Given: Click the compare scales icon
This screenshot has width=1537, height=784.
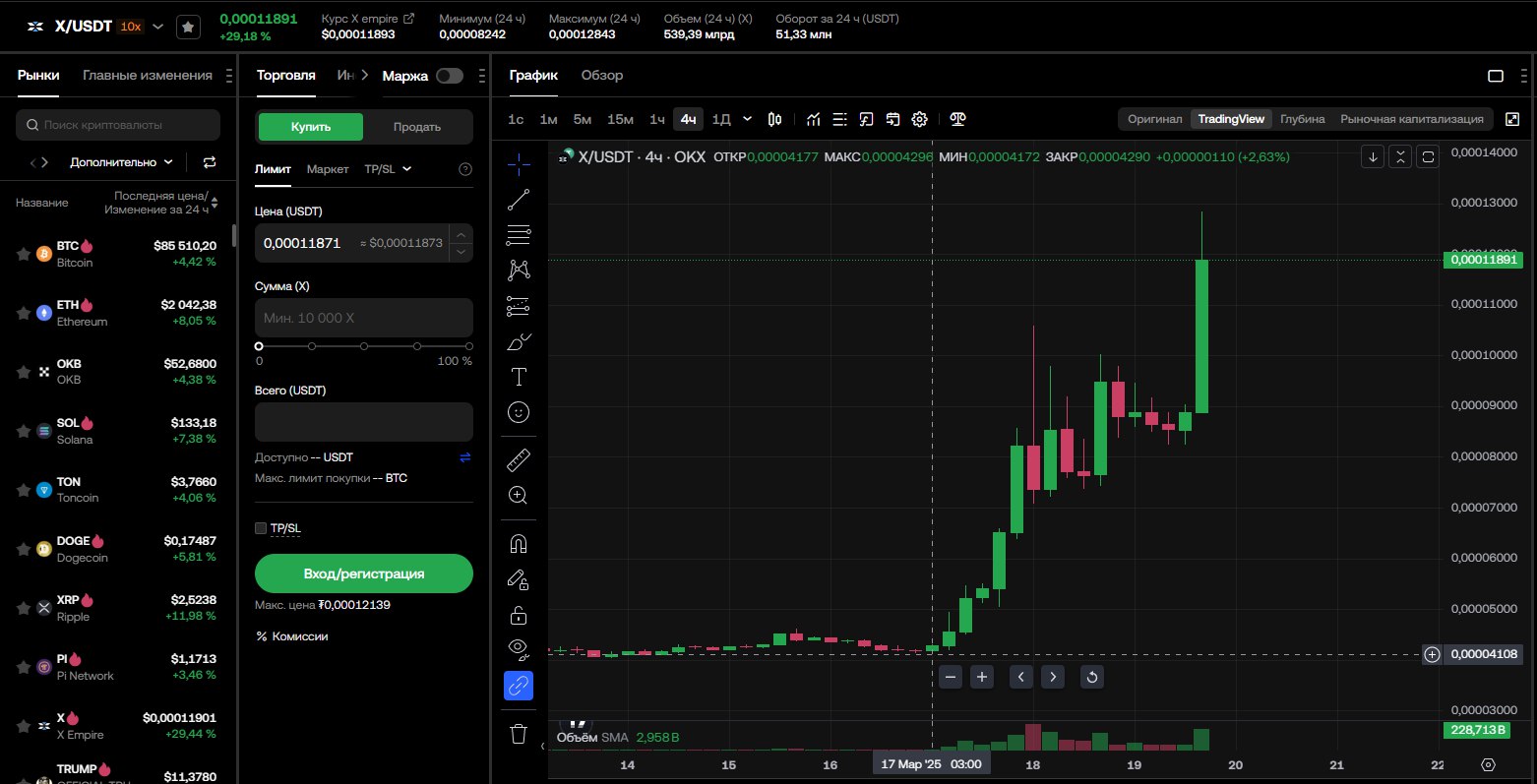Looking at the screenshot, I should (x=957, y=119).
